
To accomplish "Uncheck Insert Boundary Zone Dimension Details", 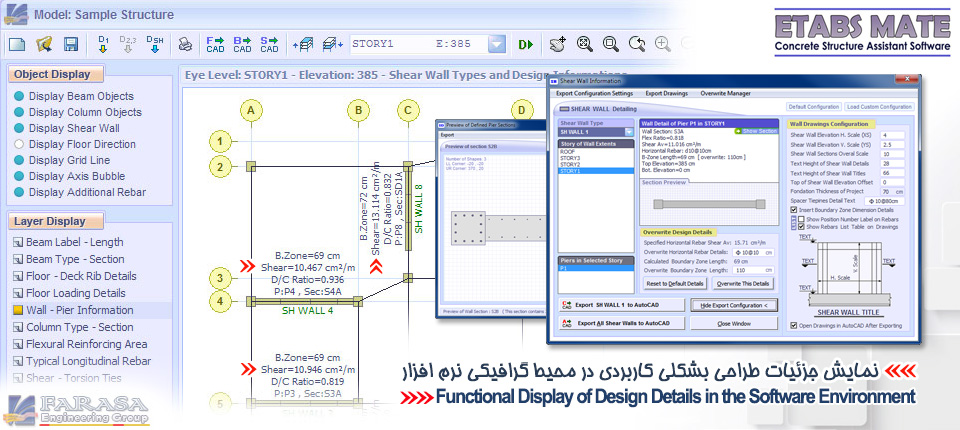I will (x=794, y=208).
